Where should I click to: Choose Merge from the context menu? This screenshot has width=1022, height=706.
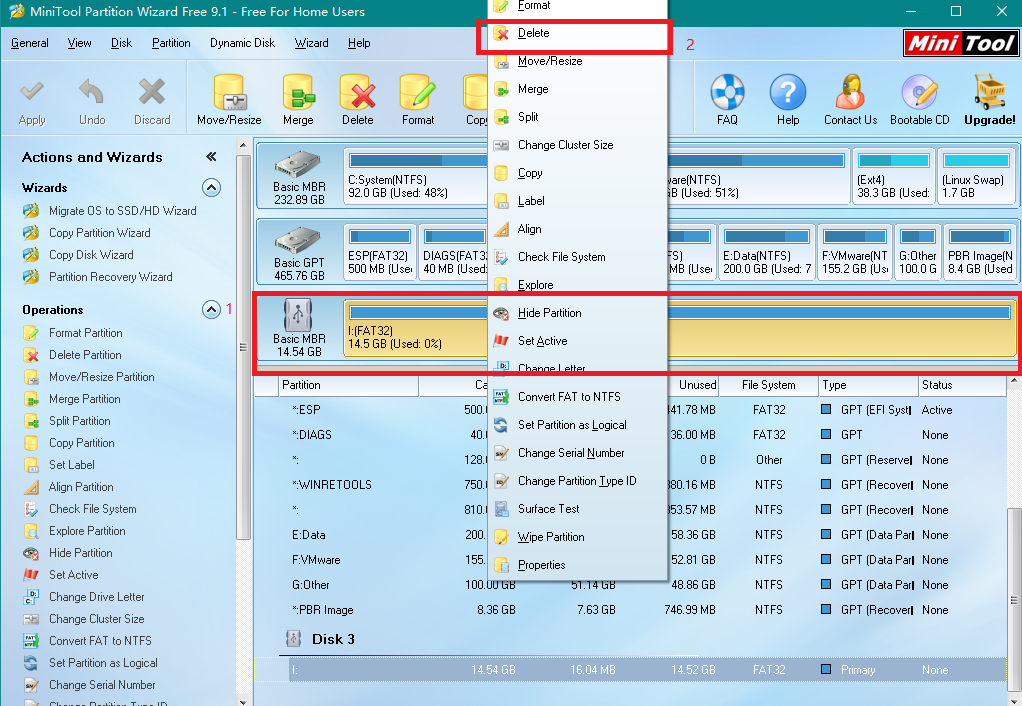pyautogui.click(x=577, y=89)
